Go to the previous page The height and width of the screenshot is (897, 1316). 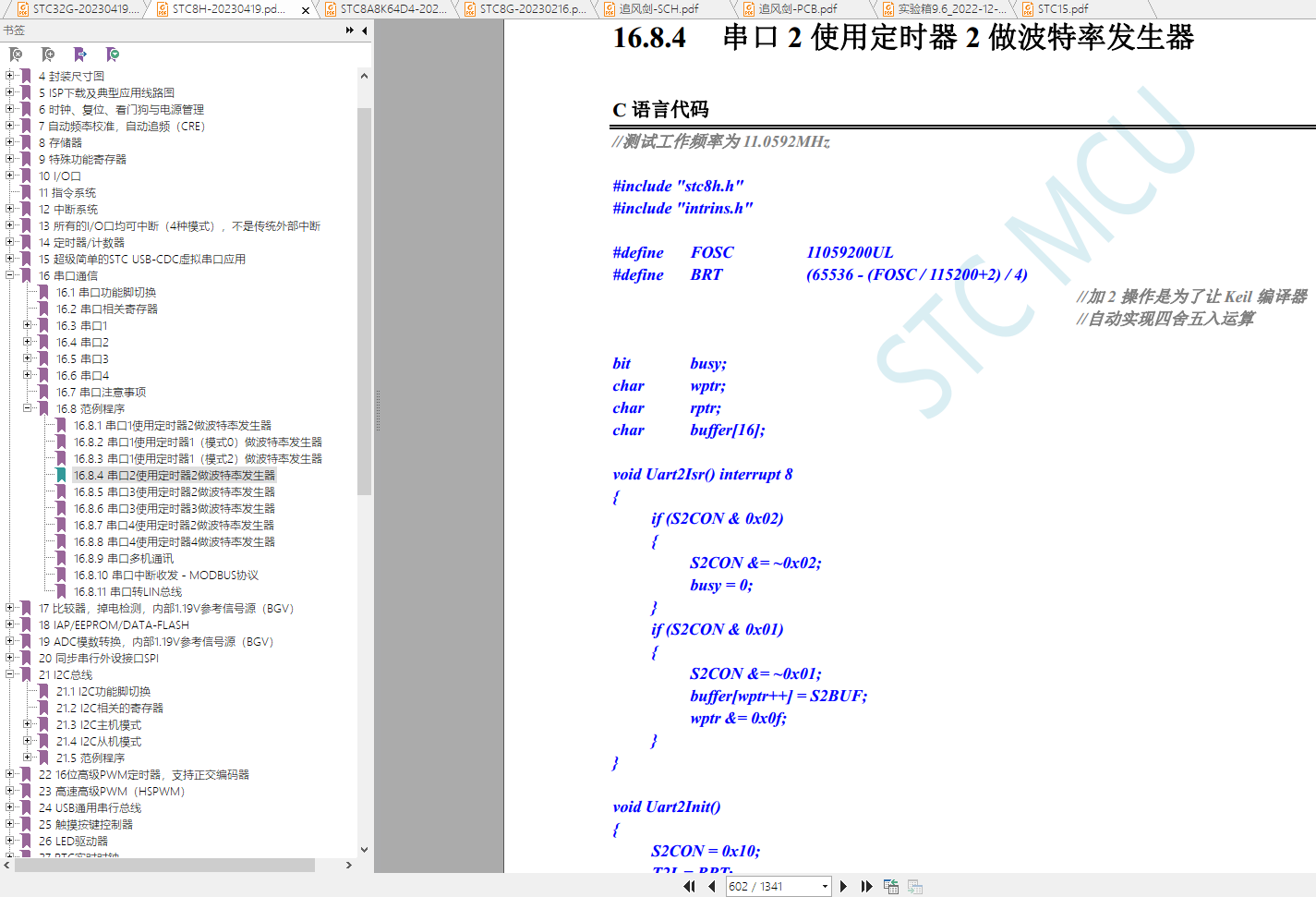coord(711,886)
